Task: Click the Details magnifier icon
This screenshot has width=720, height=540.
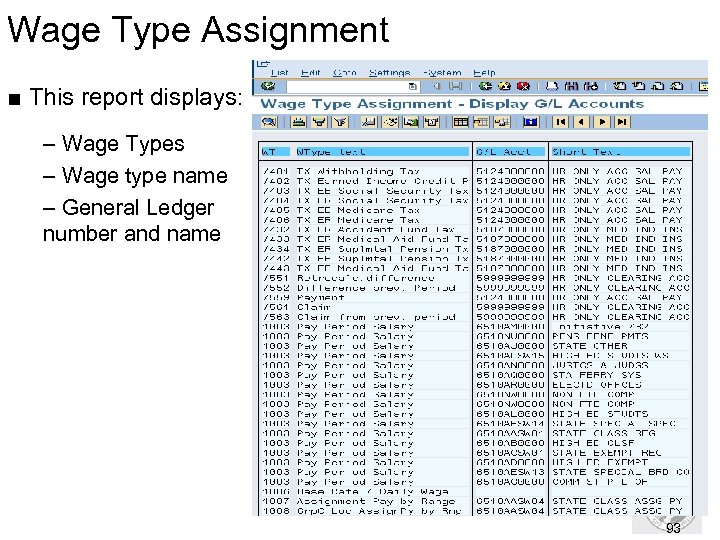Action: [x=269, y=122]
